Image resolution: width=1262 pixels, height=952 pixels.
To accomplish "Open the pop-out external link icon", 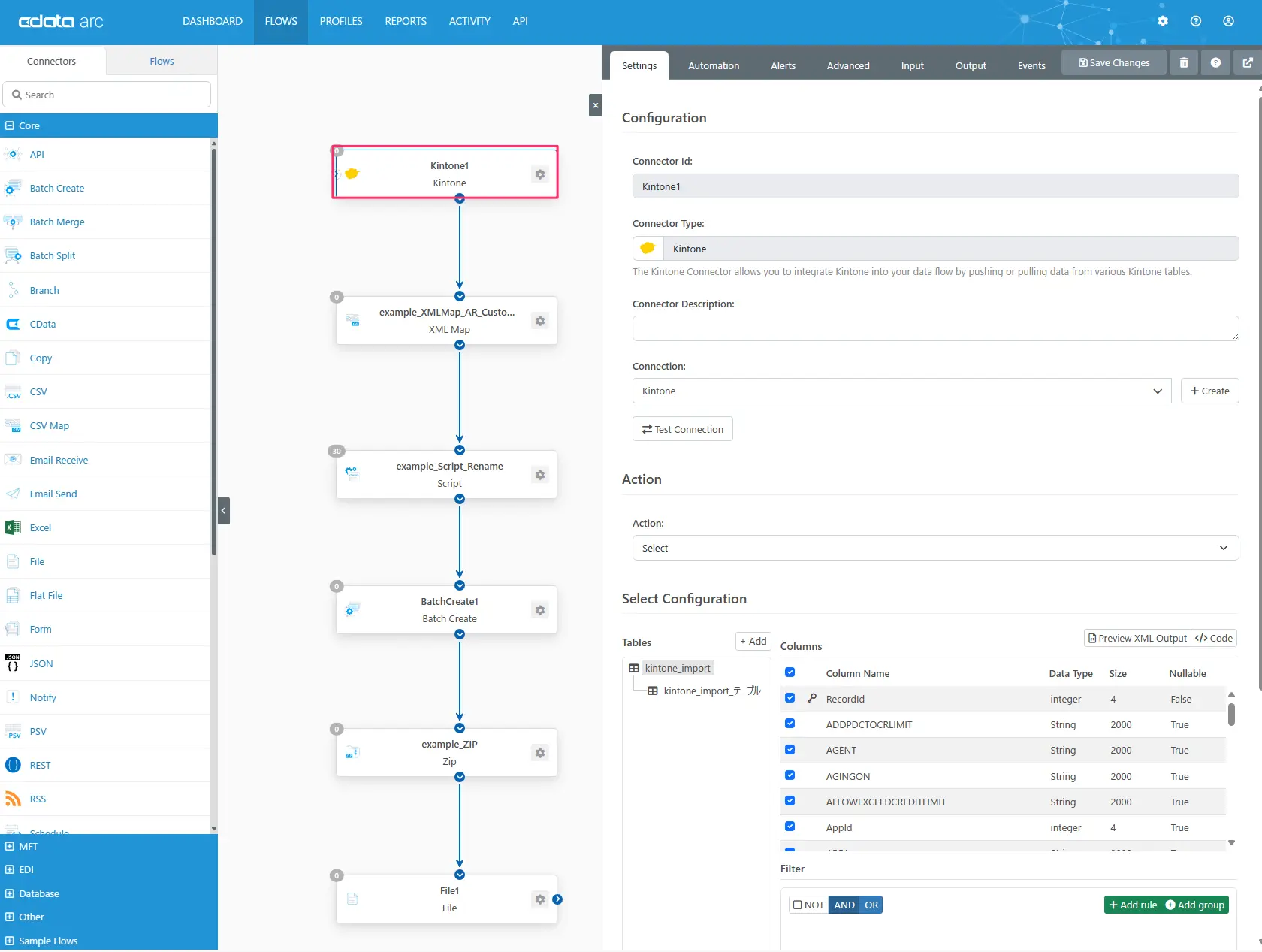I will click(1248, 63).
